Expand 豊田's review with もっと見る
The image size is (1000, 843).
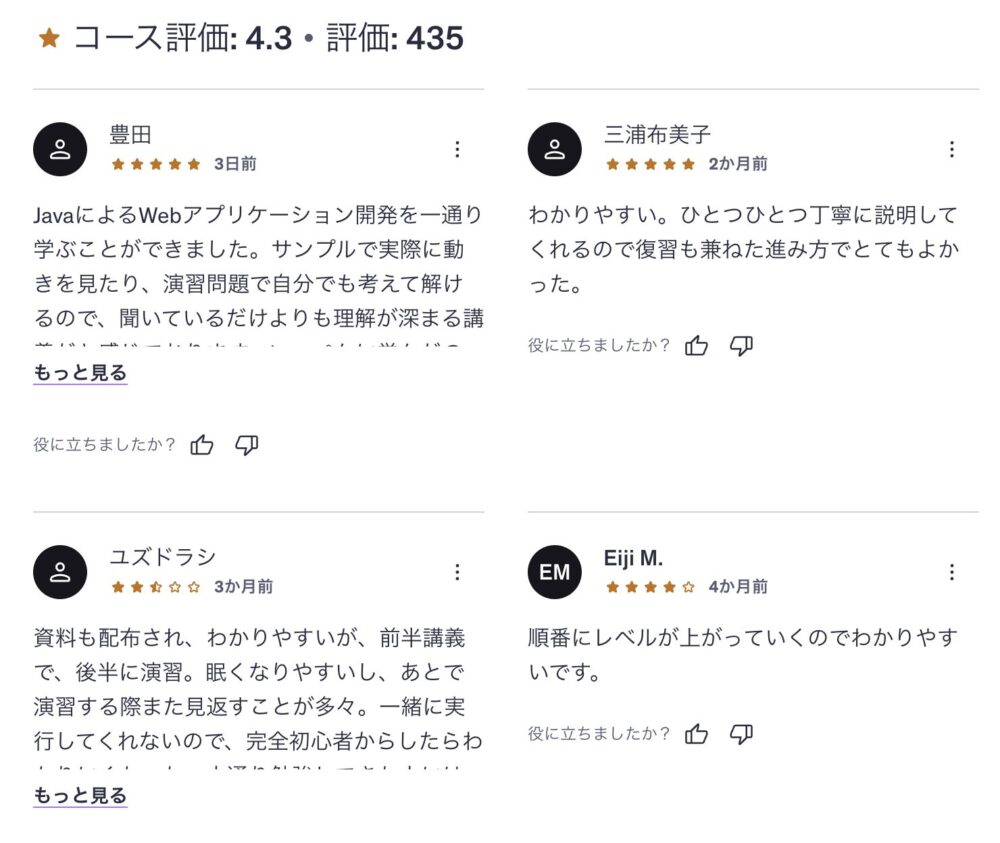[80, 373]
